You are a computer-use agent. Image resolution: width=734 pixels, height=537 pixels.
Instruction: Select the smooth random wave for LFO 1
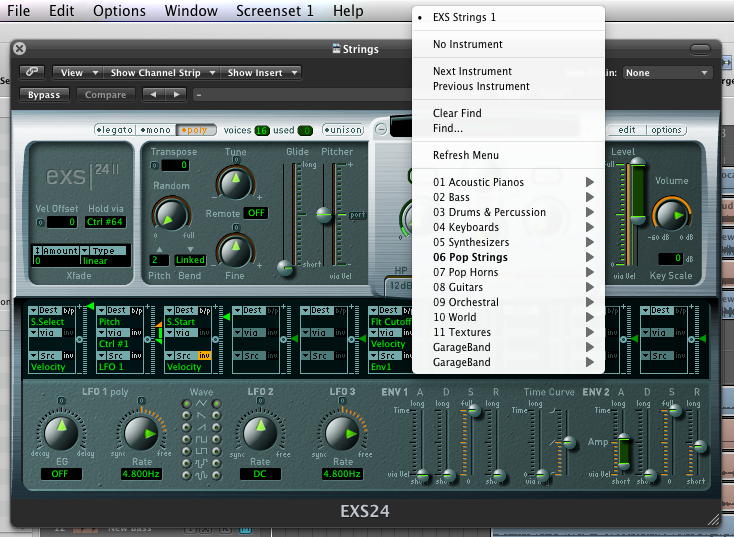tap(186, 475)
